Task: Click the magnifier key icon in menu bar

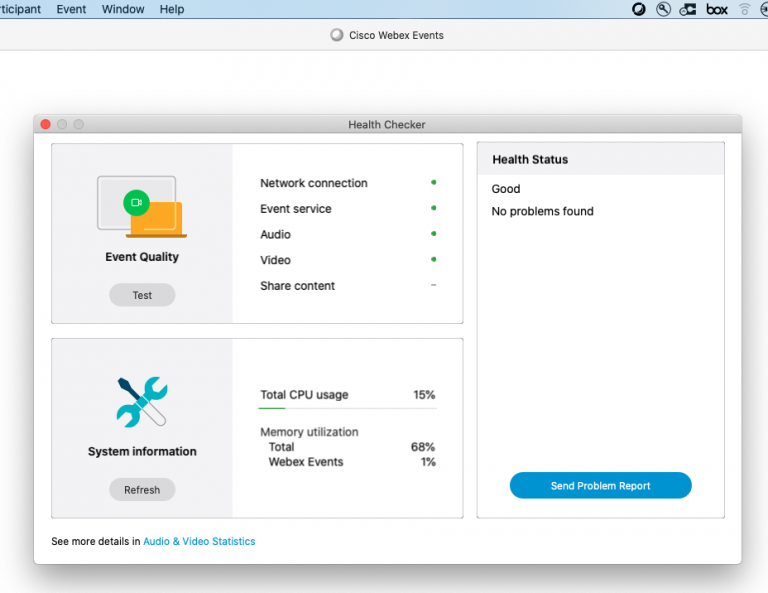Action: pos(663,9)
